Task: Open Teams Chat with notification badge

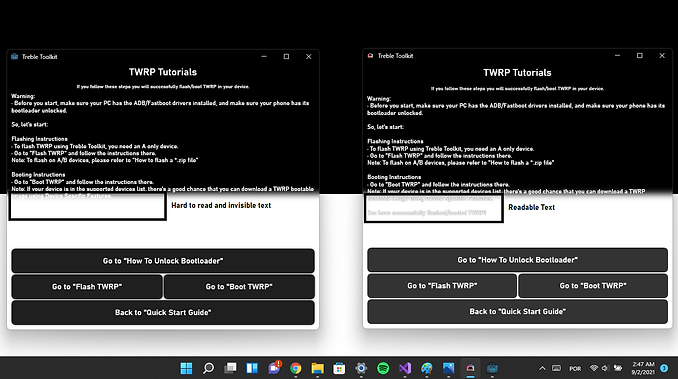Action: click(x=274, y=367)
